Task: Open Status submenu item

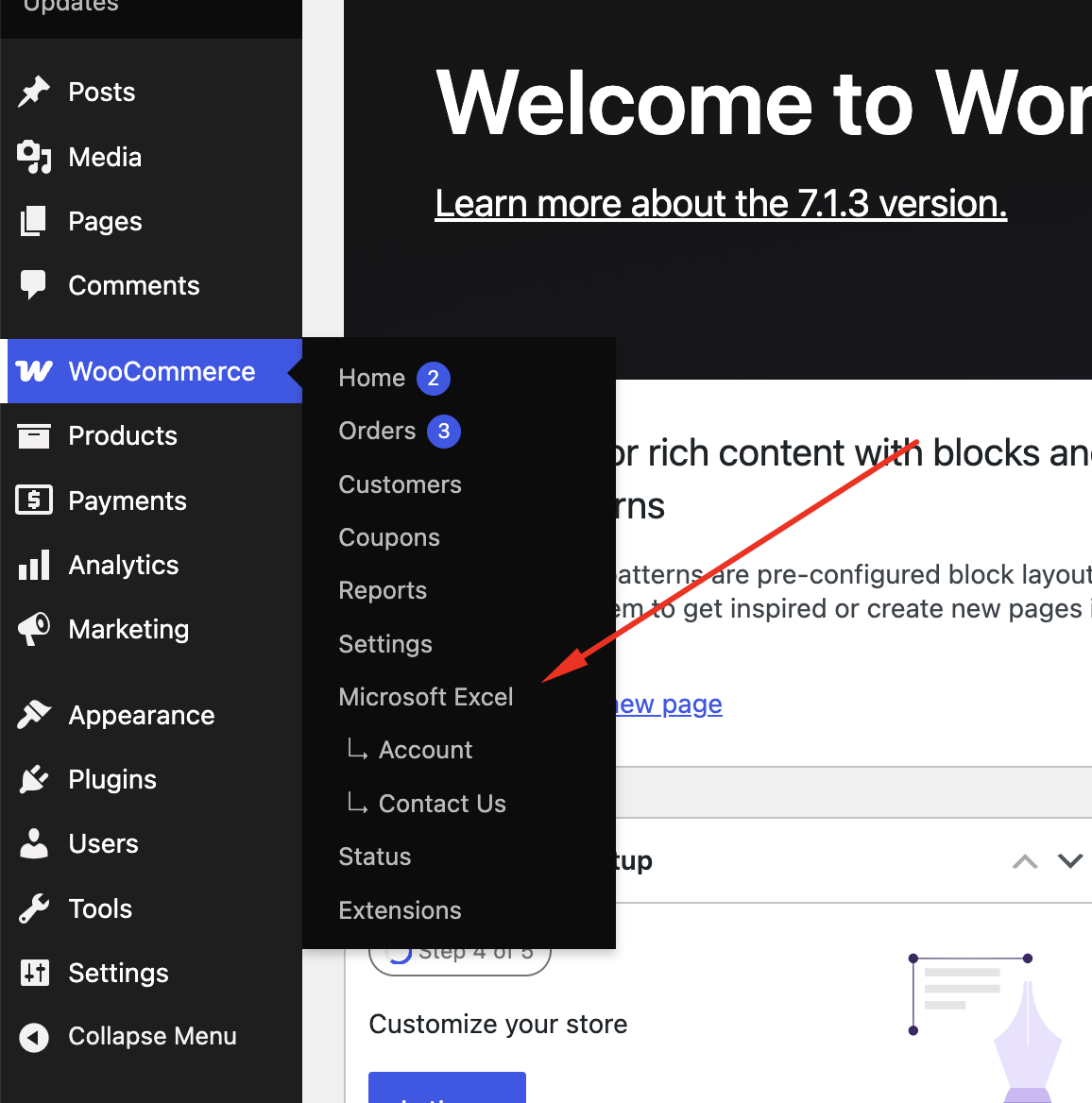Action: coord(374,857)
